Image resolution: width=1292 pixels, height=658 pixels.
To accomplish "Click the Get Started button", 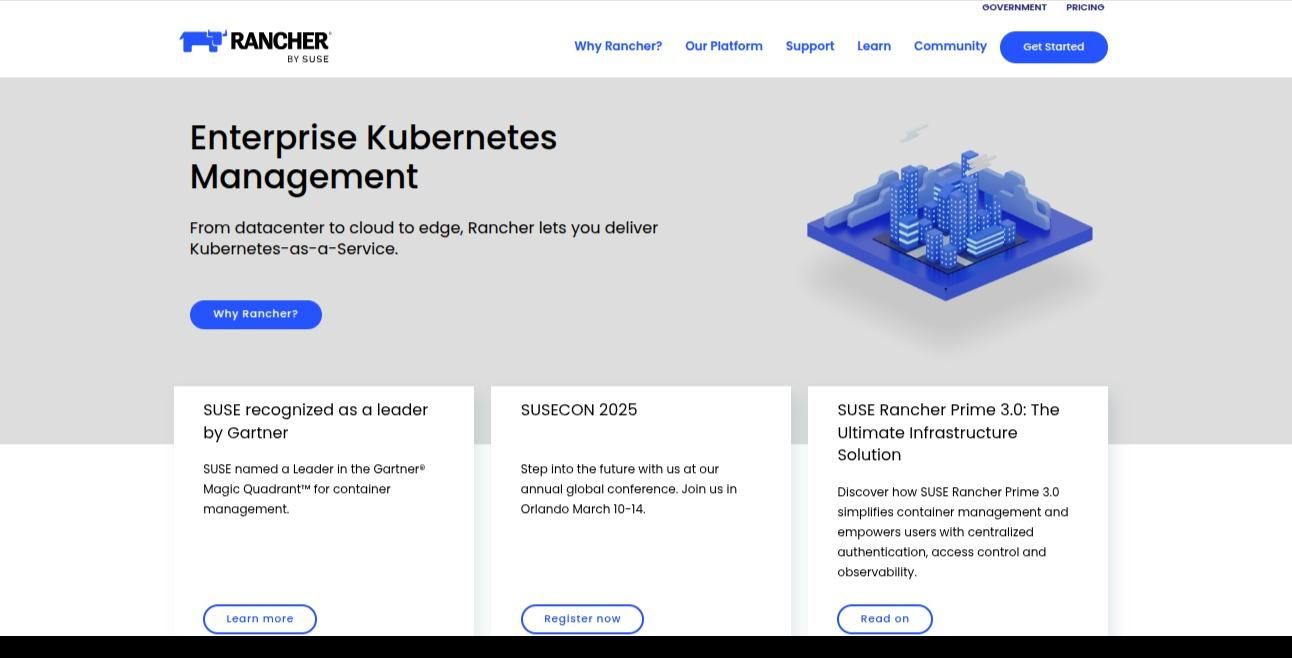I will coord(1054,47).
